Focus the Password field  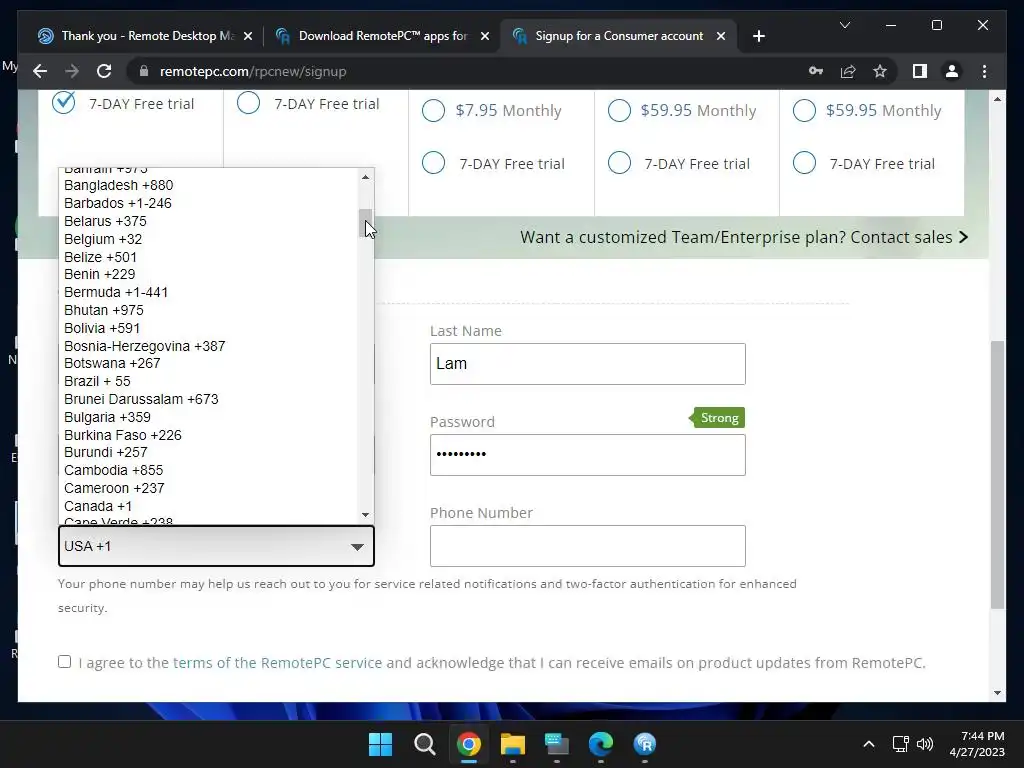pyautogui.click(x=587, y=455)
